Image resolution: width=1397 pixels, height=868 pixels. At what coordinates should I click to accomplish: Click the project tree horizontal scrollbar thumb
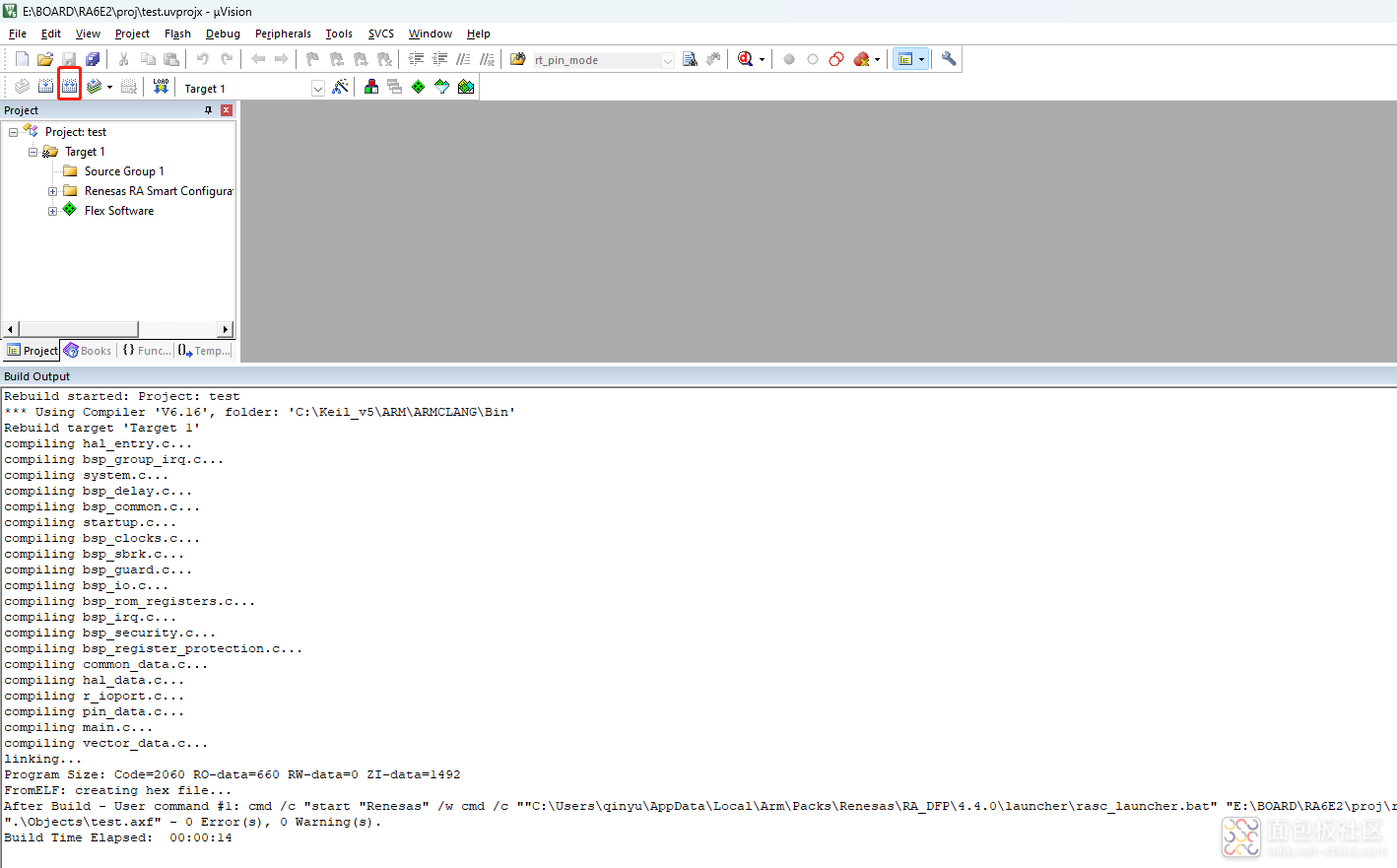pyautogui.click(x=79, y=329)
